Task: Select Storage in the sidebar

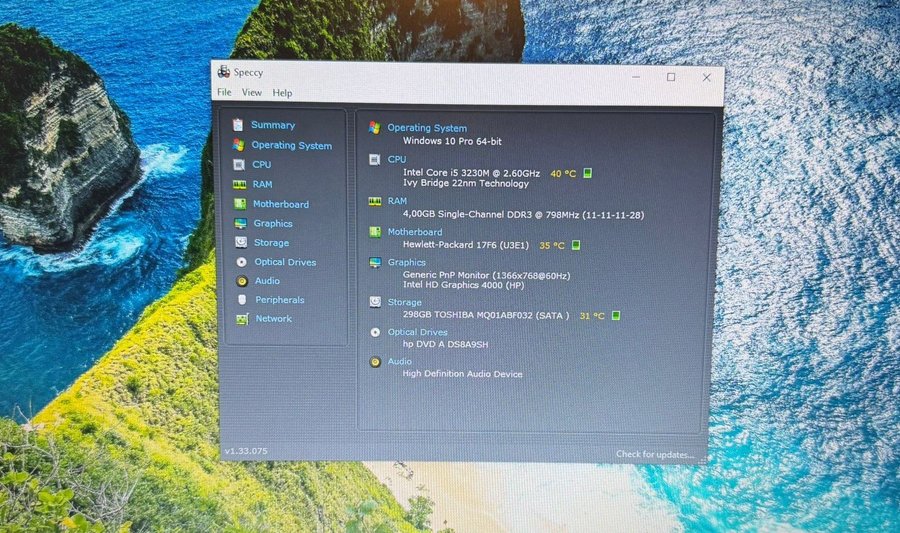Action: (x=271, y=243)
